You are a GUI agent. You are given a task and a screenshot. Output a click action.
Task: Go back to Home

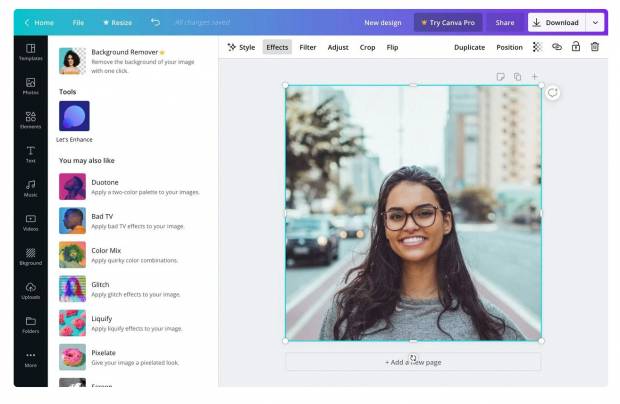[39, 23]
